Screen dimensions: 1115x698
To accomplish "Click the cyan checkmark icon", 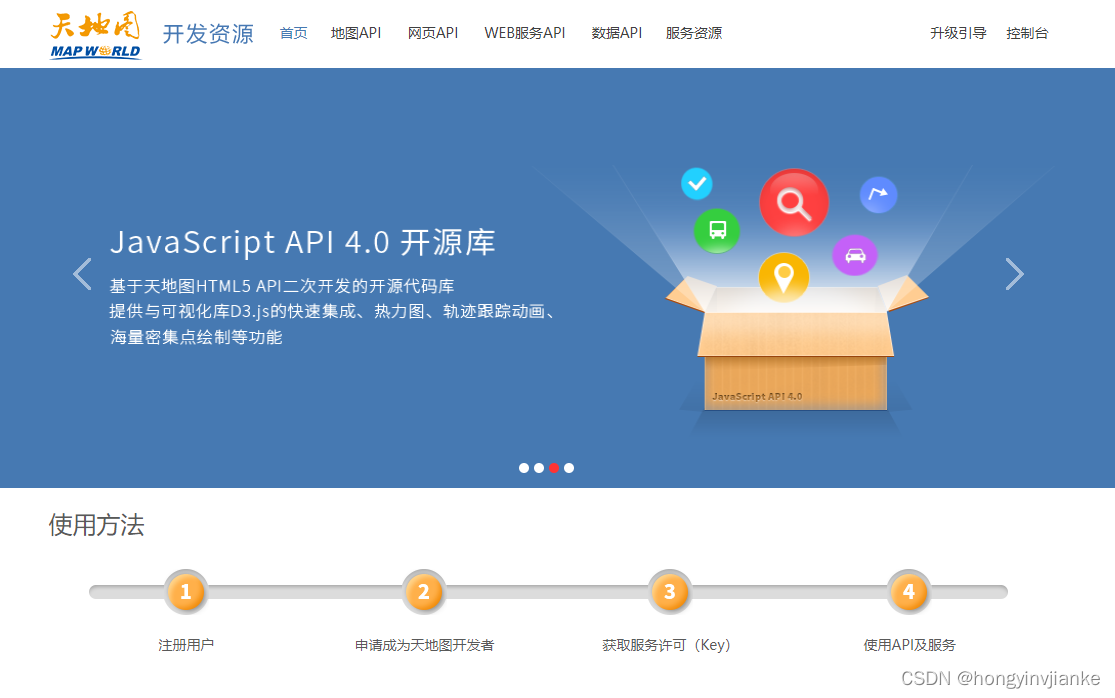I will tap(697, 183).
